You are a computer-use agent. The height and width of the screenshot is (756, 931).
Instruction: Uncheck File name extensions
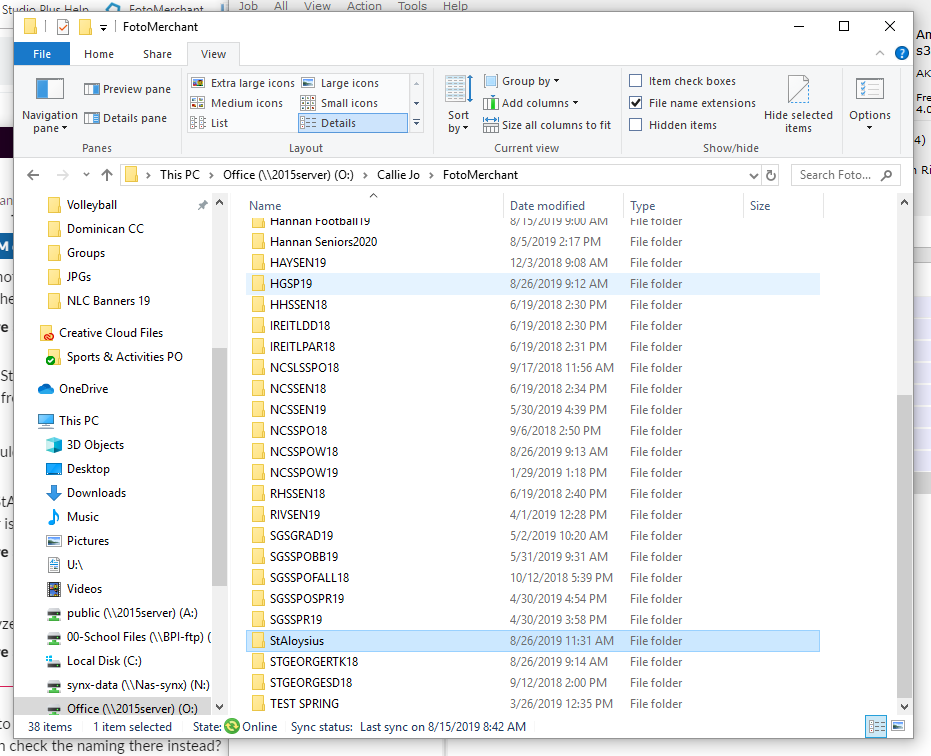click(x=635, y=103)
